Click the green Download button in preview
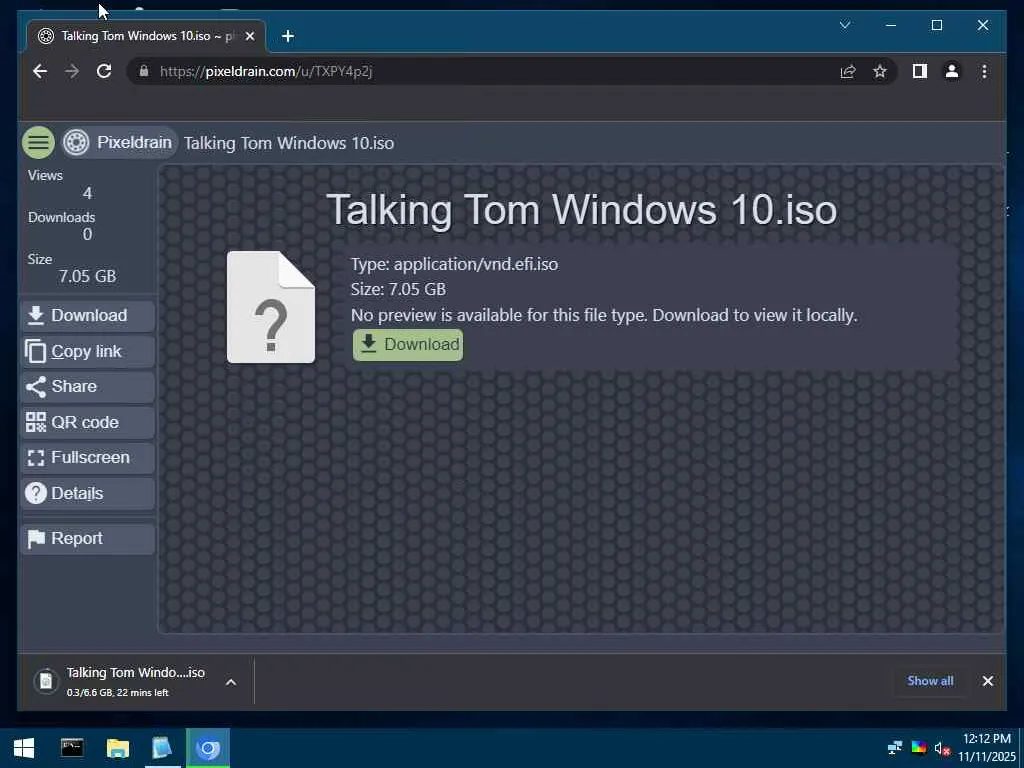This screenshot has height=768, width=1024. click(x=408, y=344)
